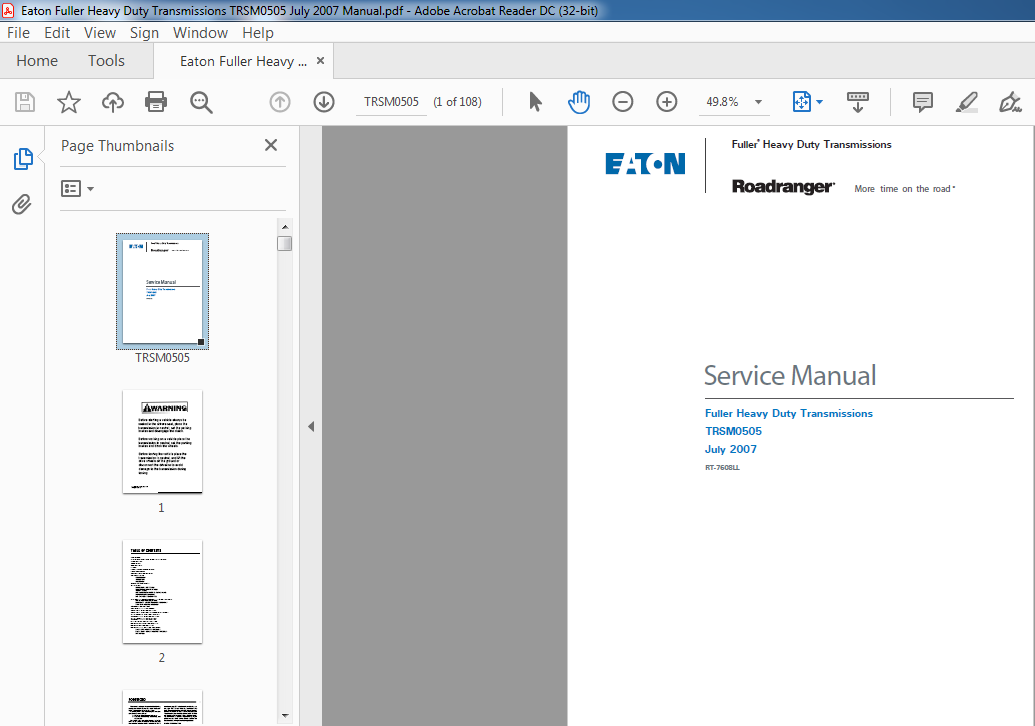Image resolution: width=1035 pixels, height=726 pixels.
Task: Go to next page arrow
Action: [x=323, y=102]
